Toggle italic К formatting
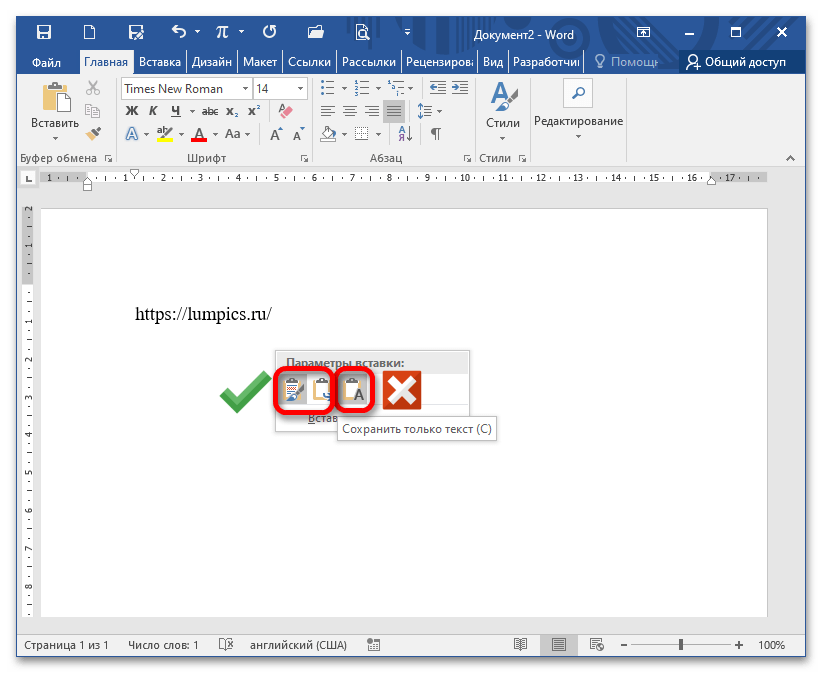 click(153, 111)
